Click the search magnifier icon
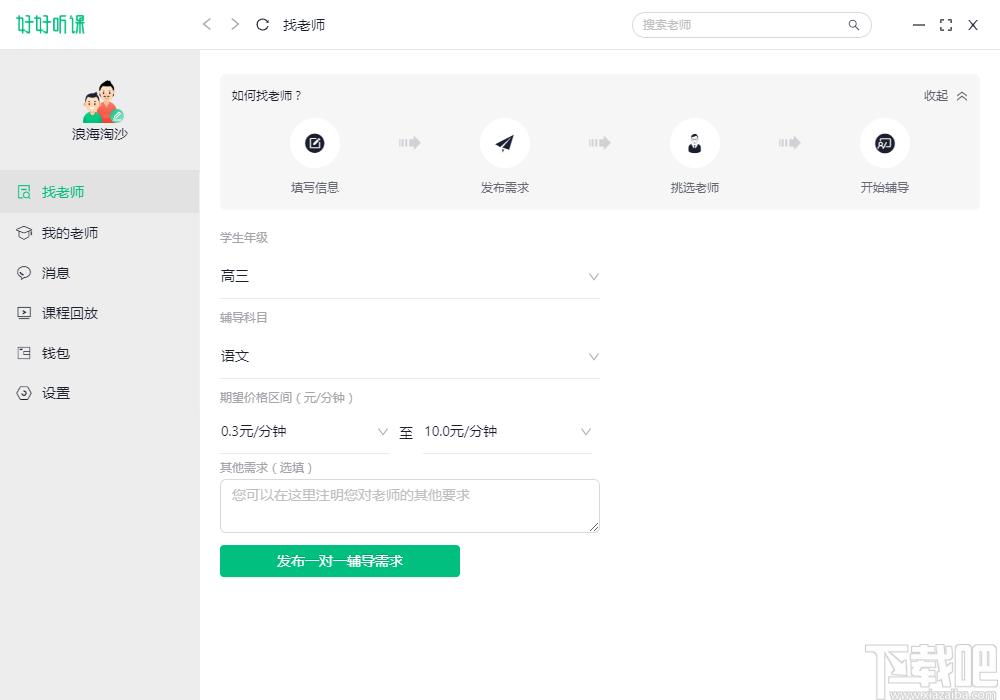 tap(853, 25)
